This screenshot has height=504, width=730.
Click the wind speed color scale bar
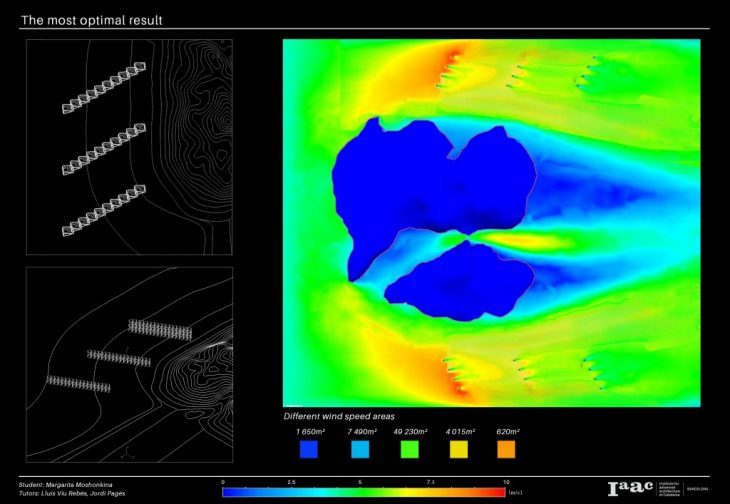coord(365,492)
